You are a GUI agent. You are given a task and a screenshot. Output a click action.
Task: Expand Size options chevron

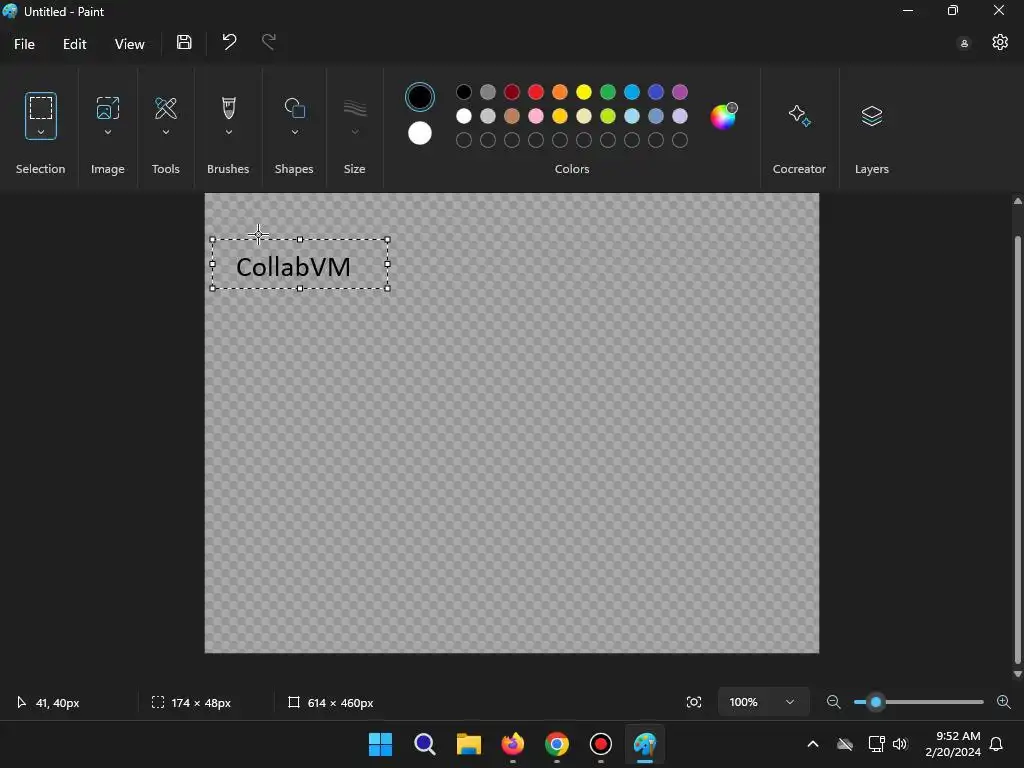click(x=355, y=132)
